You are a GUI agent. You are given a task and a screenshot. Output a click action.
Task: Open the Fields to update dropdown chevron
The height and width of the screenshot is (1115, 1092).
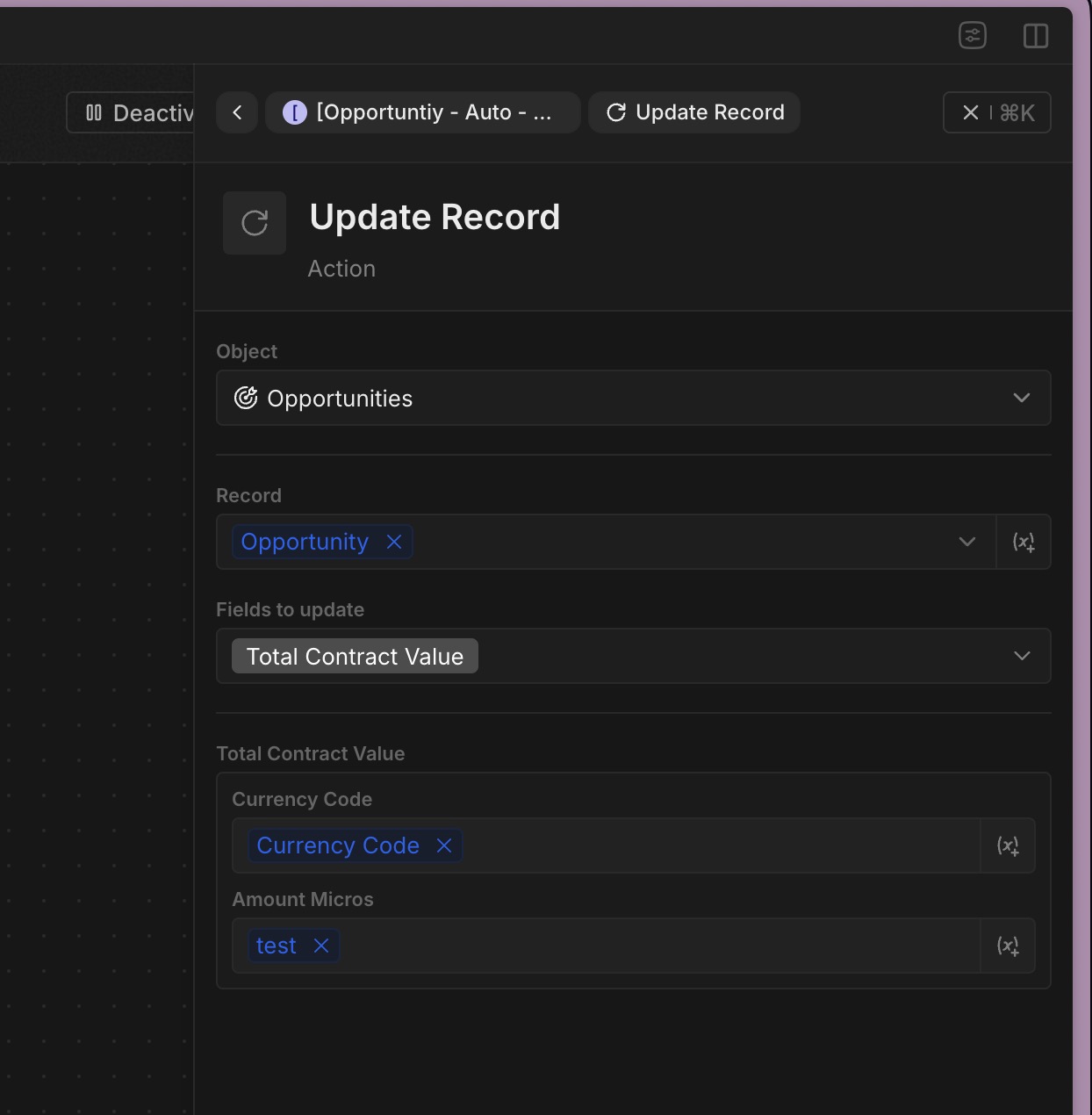pos(1022,656)
